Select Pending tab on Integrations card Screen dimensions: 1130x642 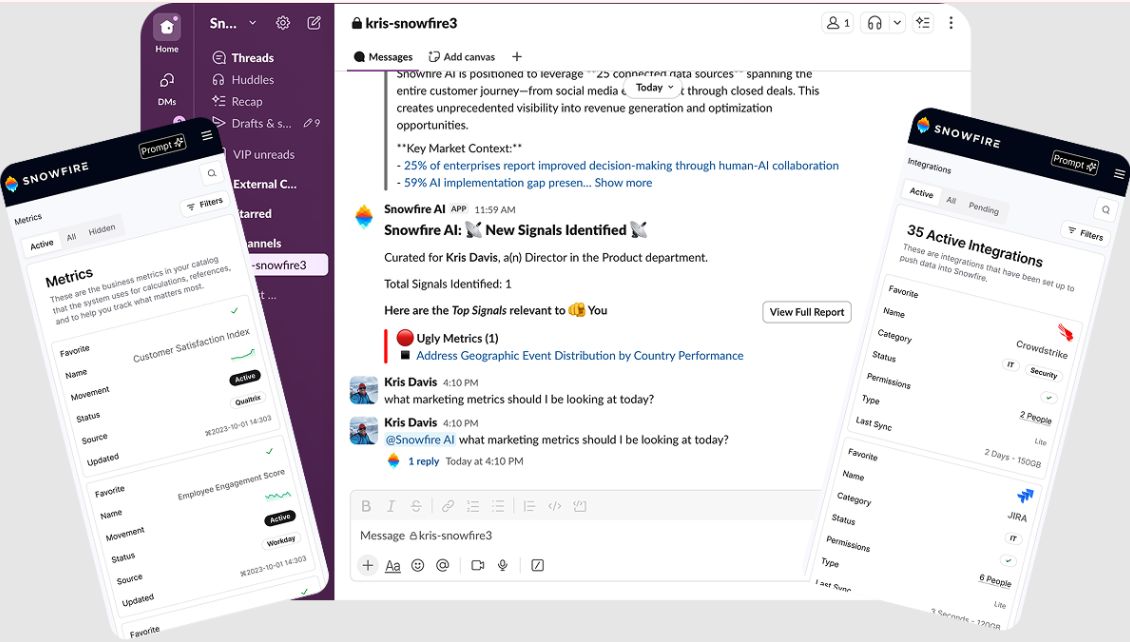983,208
